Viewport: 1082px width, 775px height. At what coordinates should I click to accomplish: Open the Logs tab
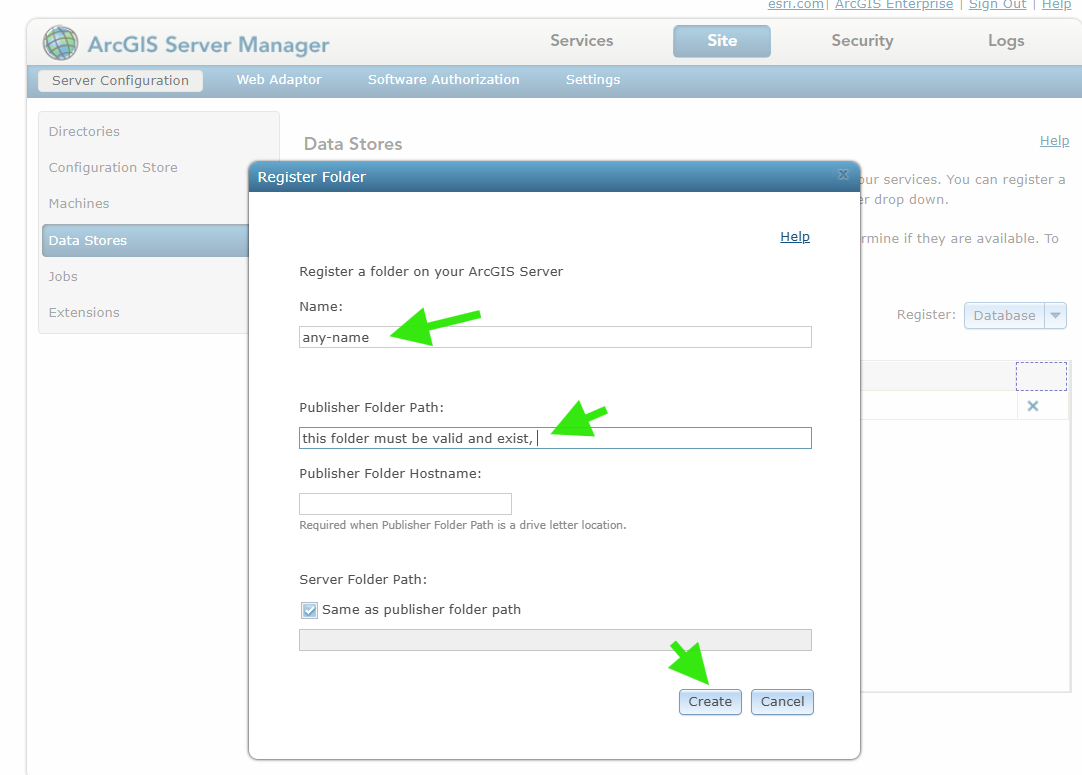1005,41
